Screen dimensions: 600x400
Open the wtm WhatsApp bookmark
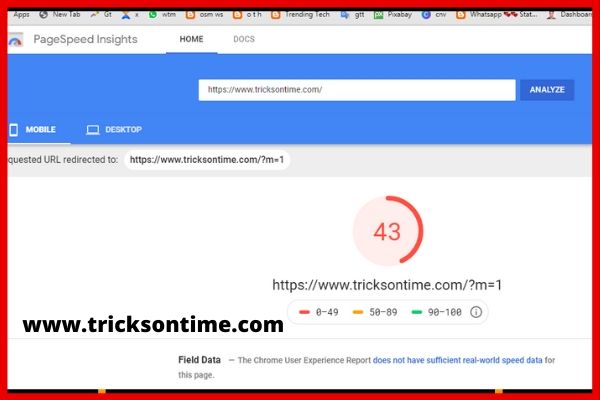click(163, 15)
